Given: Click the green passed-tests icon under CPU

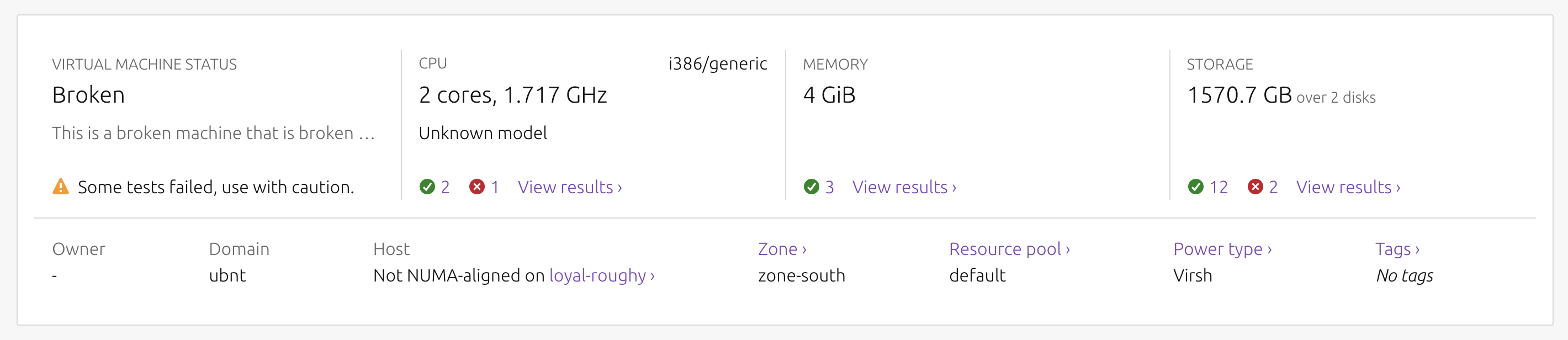Looking at the screenshot, I should point(427,187).
